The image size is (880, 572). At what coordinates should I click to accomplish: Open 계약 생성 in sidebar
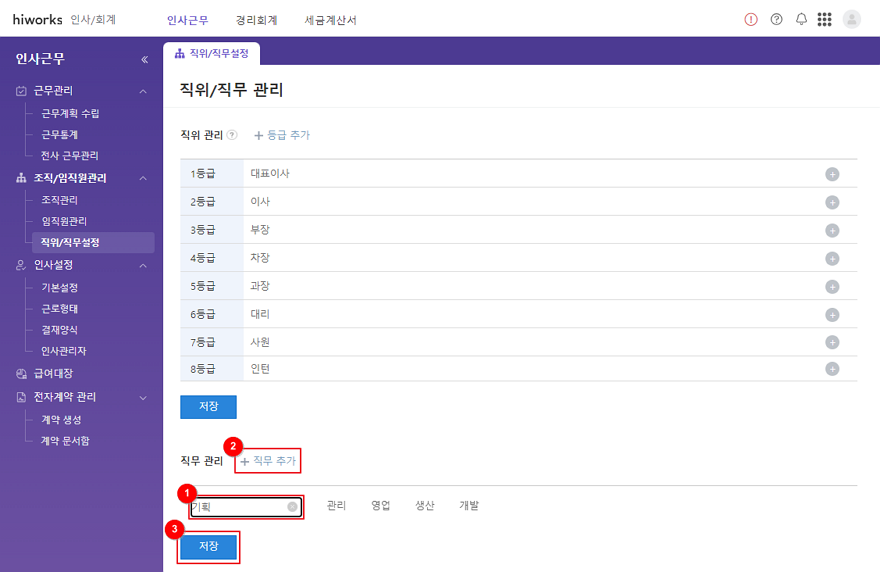61,420
